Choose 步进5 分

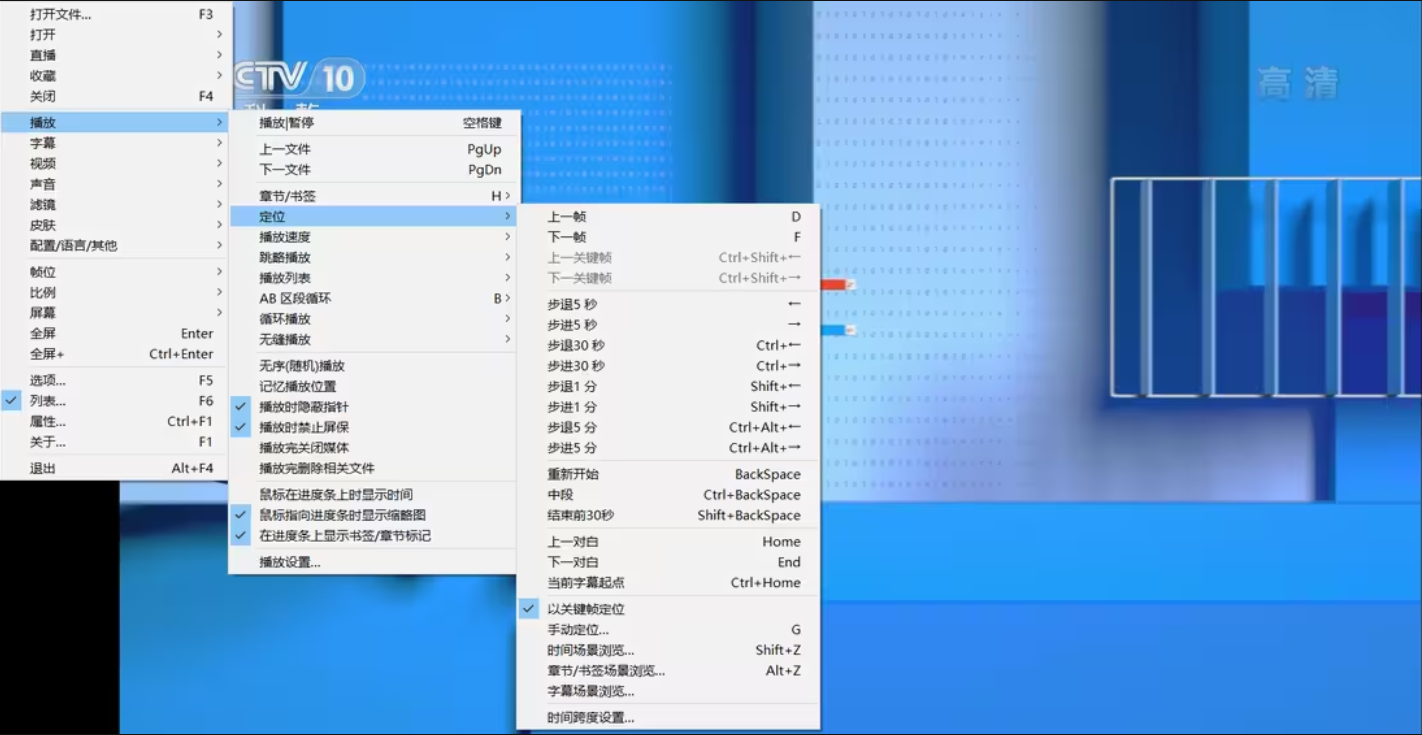click(668, 448)
